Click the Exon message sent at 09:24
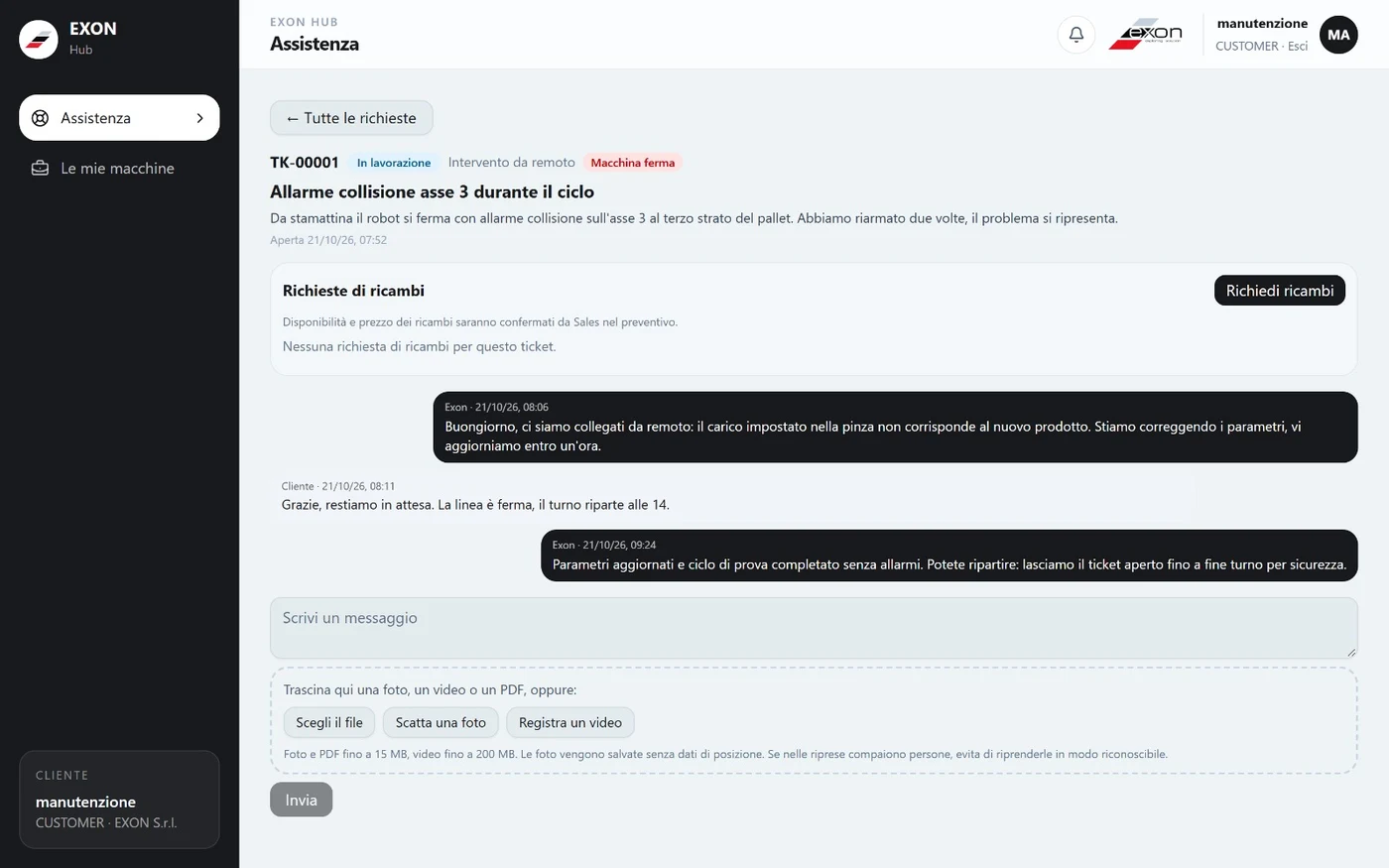 pos(949,556)
